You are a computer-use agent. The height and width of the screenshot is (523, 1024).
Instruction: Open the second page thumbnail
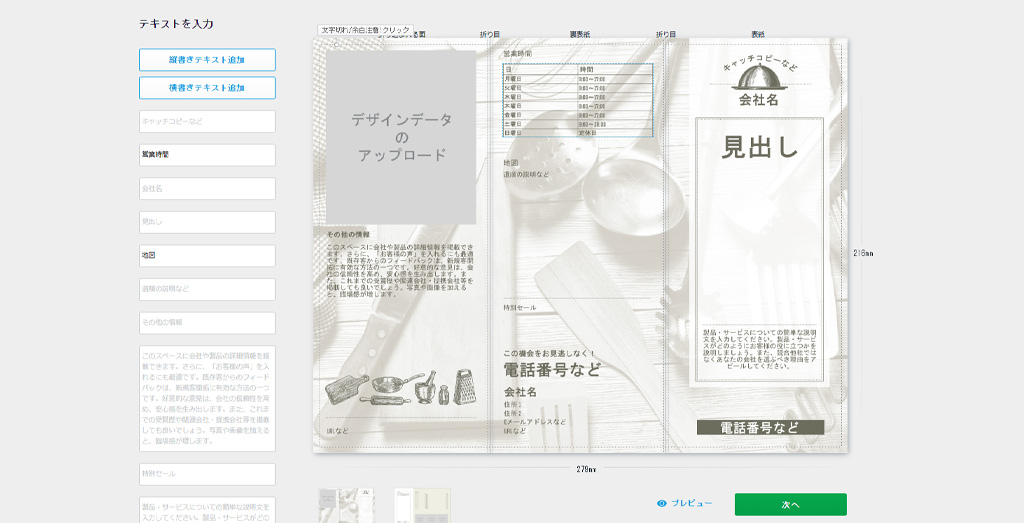[422, 505]
